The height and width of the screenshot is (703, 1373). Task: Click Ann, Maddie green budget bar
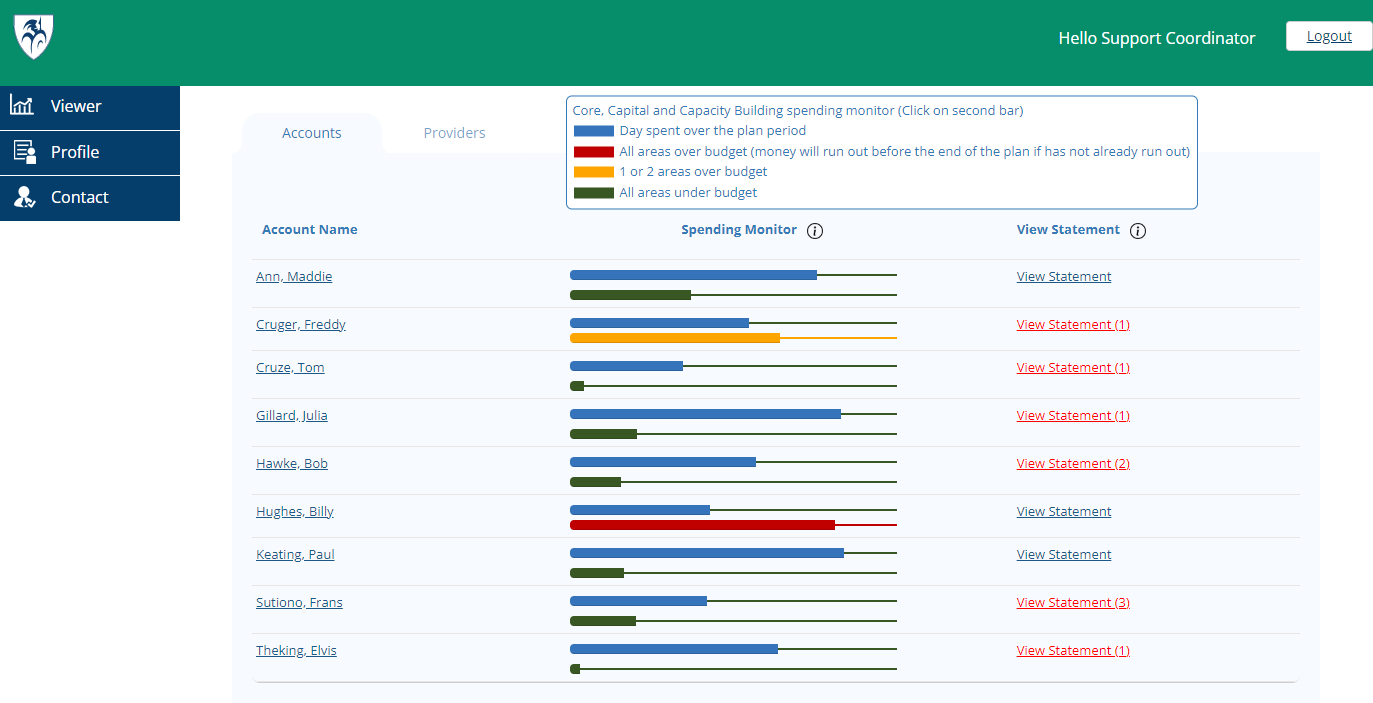coord(630,295)
